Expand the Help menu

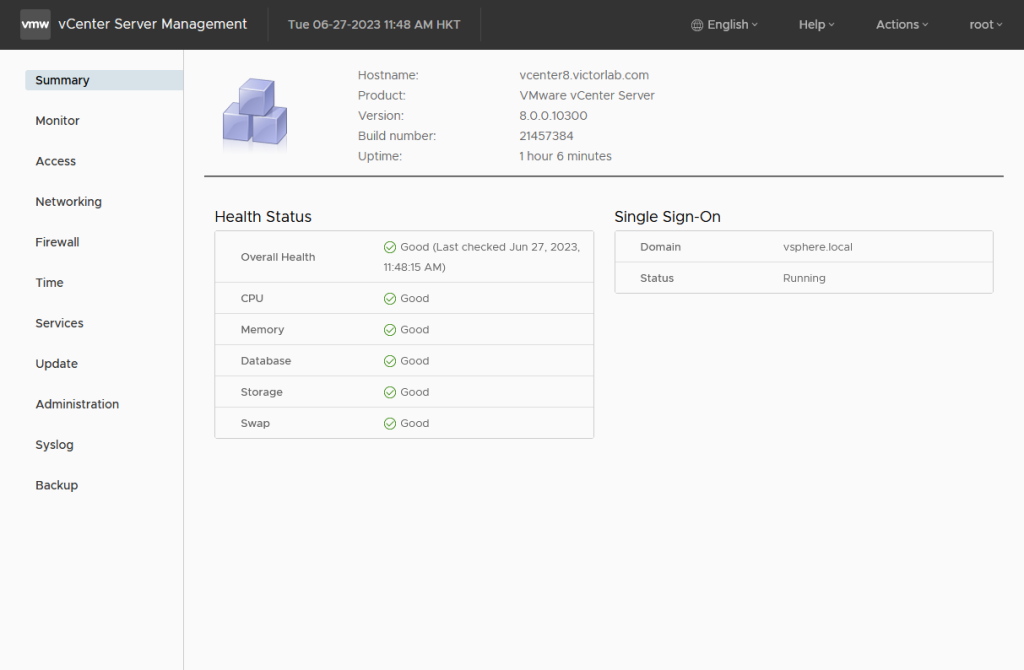tap(816, 25)
